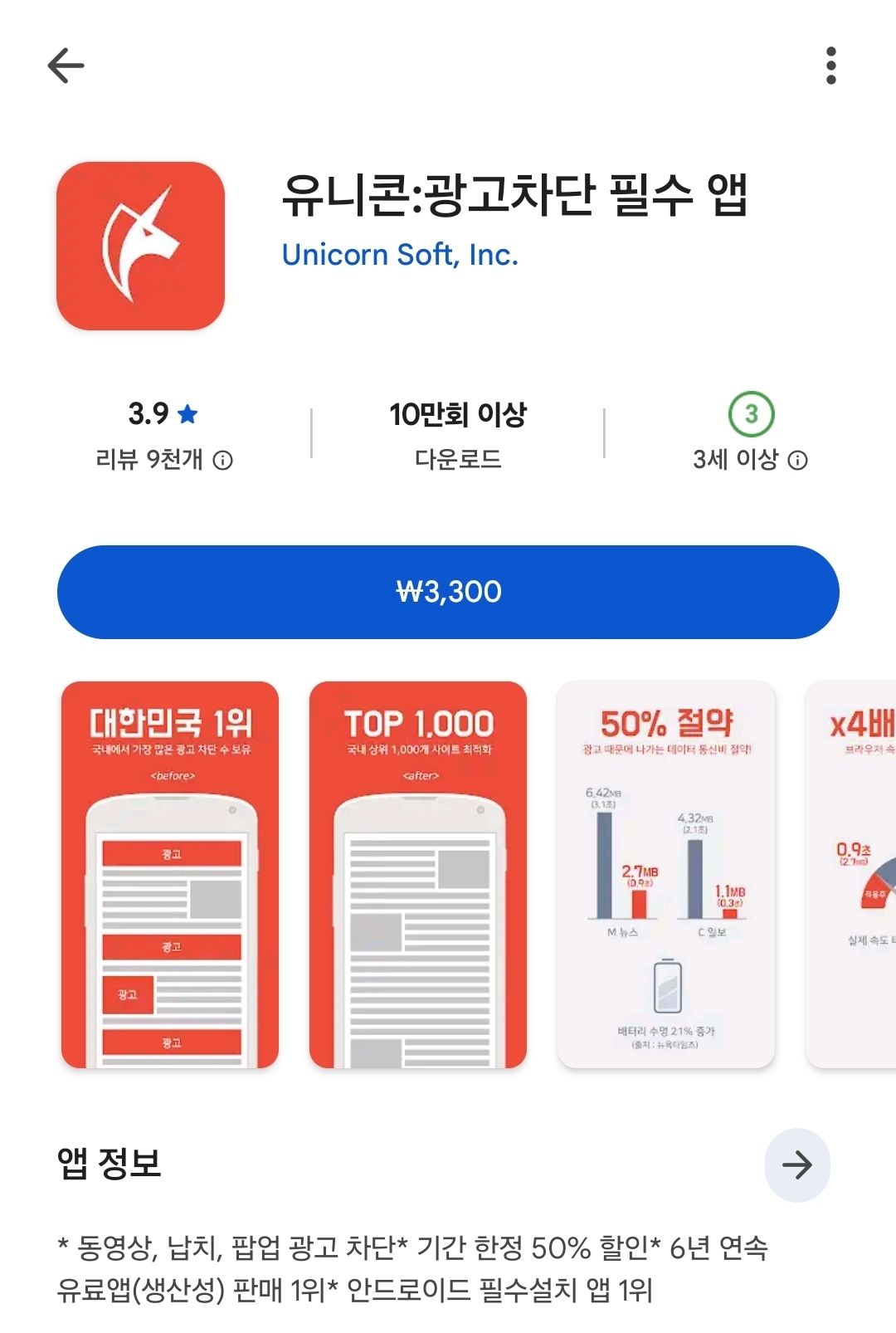Image resolution: width=896 pixels, height=1333 pixels.
Task: Tap the 앱 정보 section heading
Action: (x=109, y=1164)
